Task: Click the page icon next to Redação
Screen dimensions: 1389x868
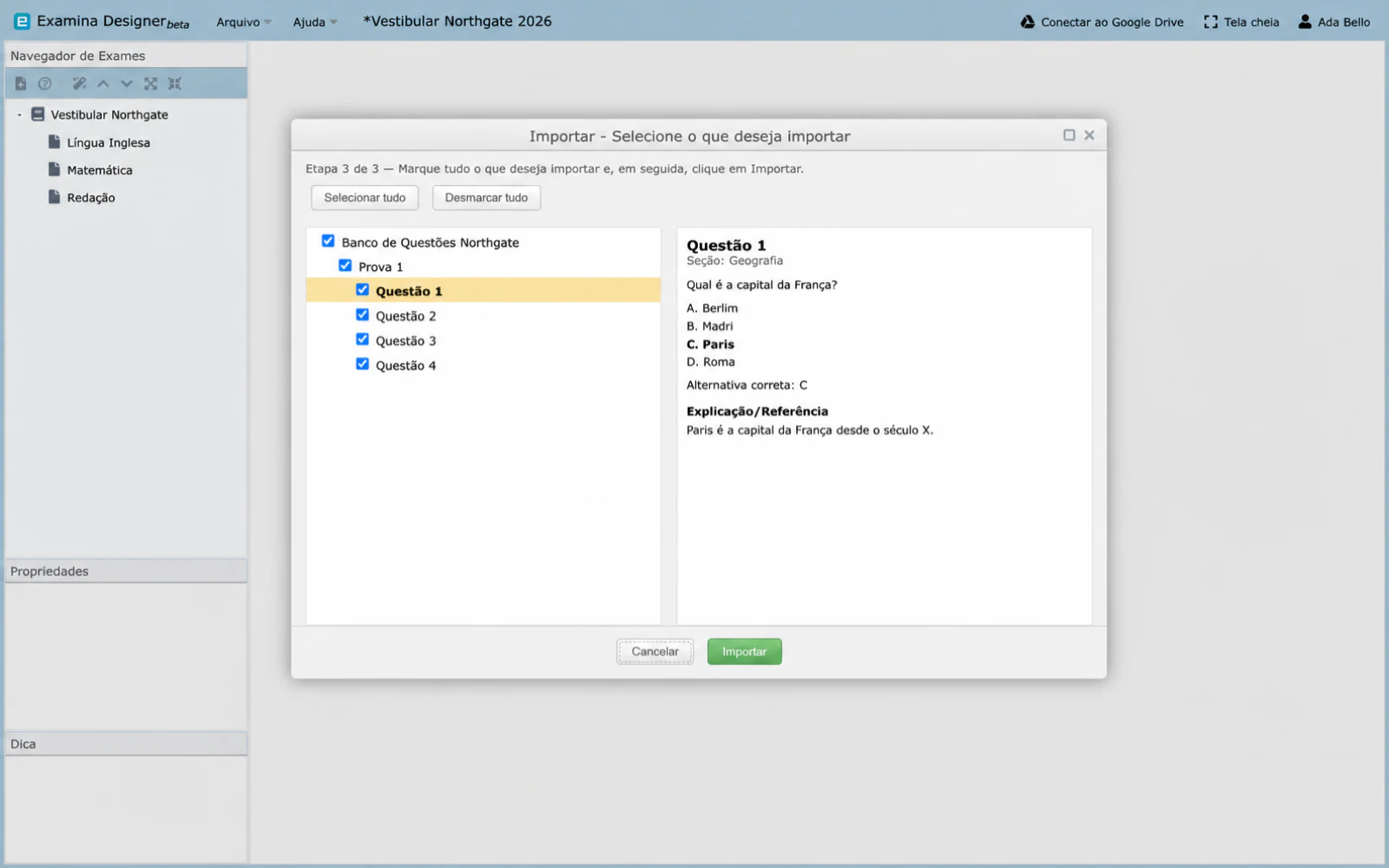Action: tap(55, 197)
